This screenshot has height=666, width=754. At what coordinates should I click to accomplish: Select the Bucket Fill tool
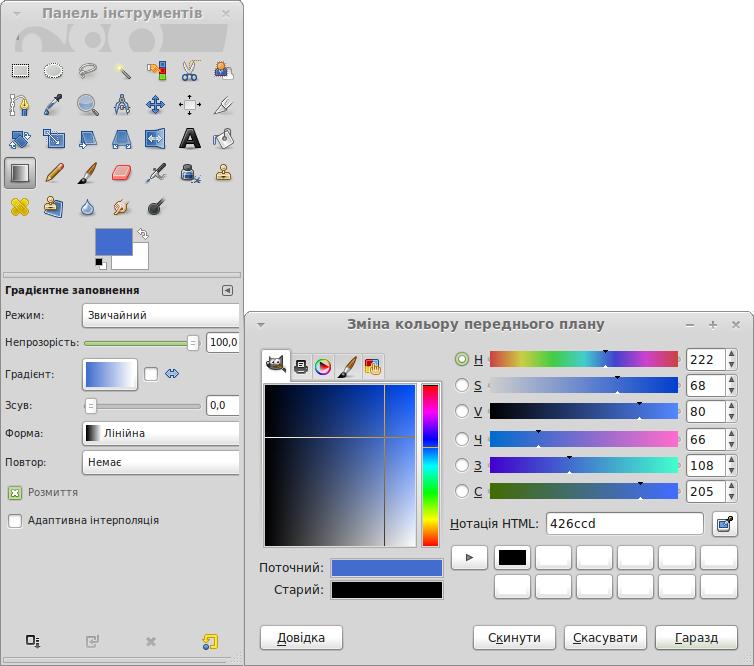224,139
